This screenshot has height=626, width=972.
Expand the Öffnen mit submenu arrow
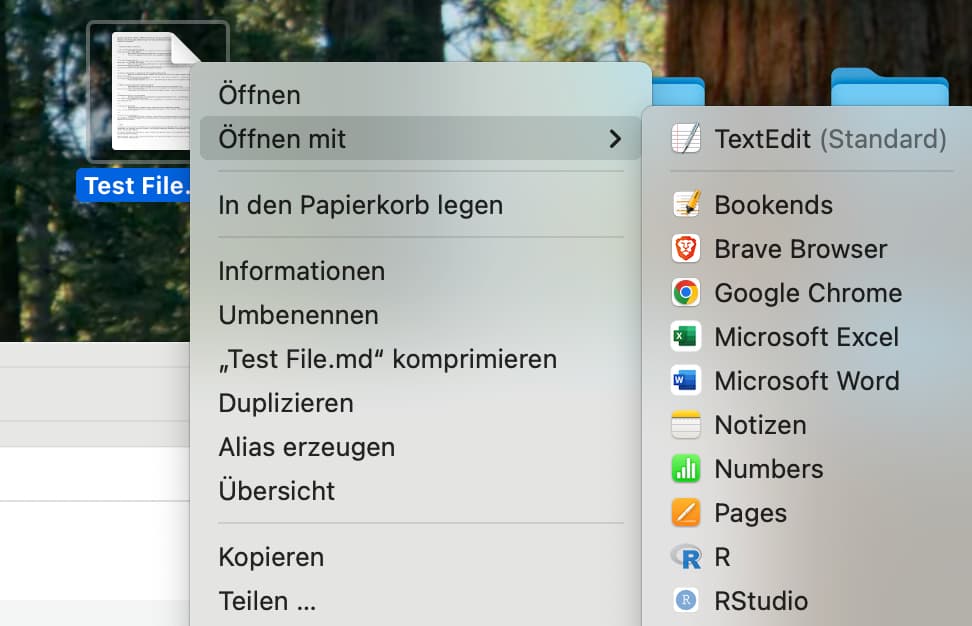coord(613,139)
